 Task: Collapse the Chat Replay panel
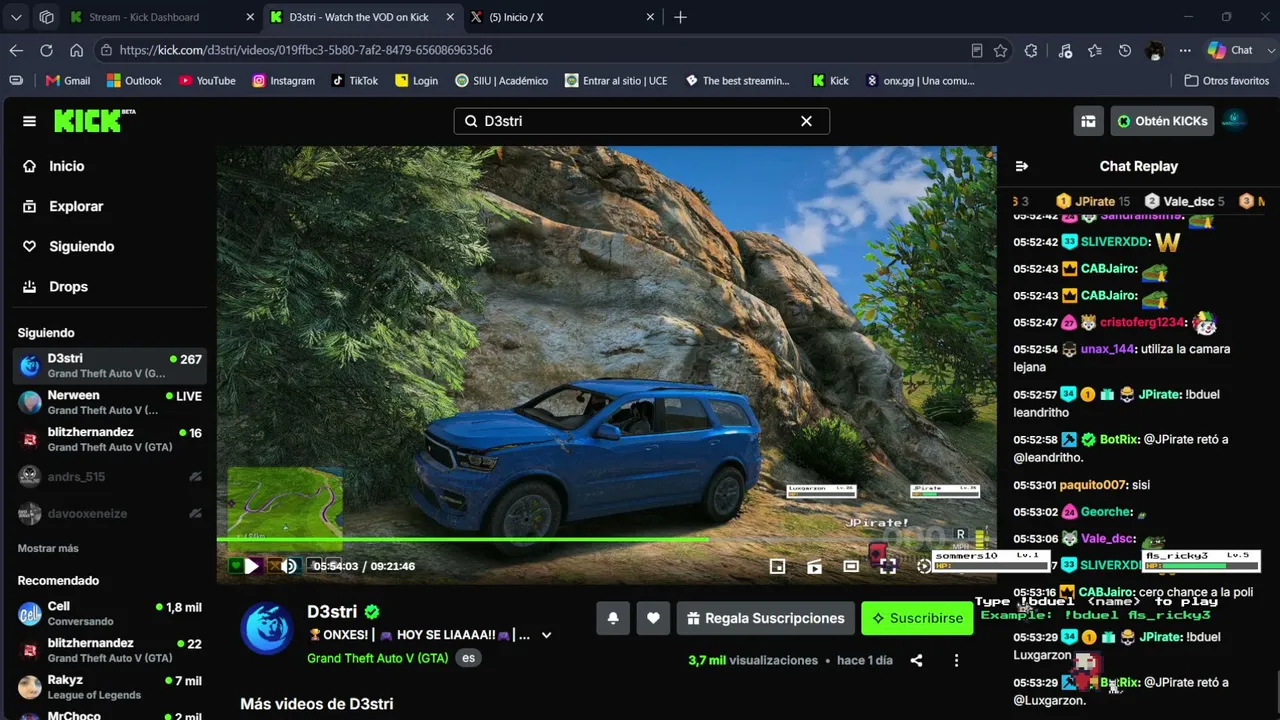[x=1021, y=166]
